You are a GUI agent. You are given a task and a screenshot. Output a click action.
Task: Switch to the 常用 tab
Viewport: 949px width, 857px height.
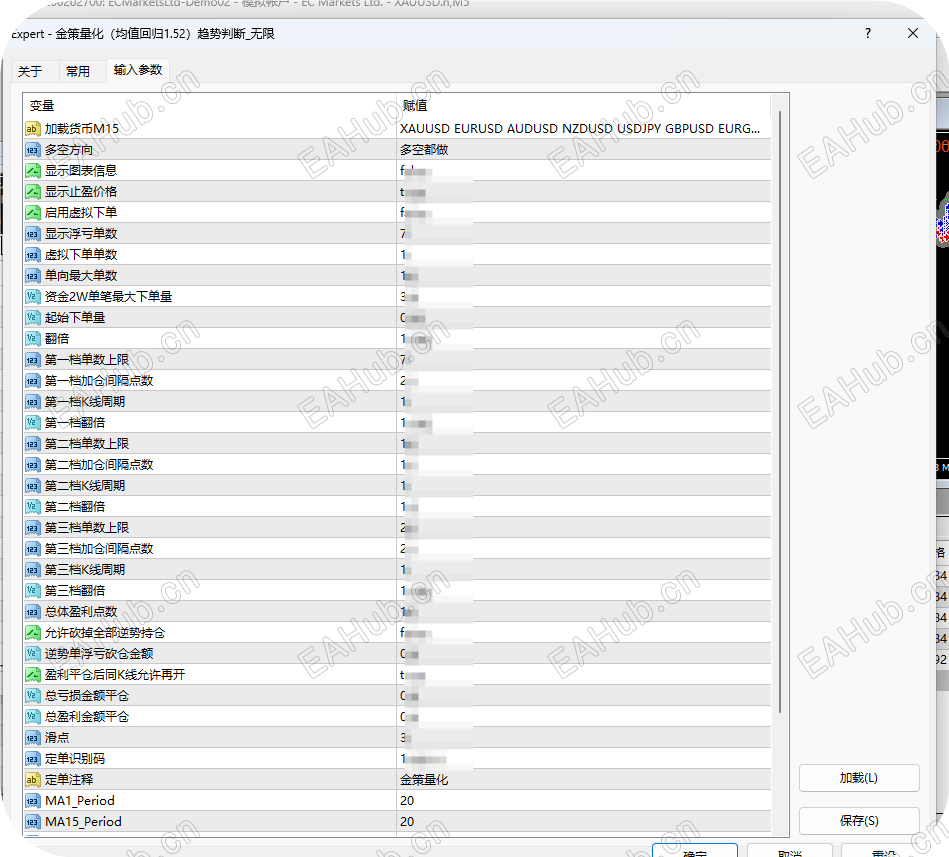tap(79, 70)
